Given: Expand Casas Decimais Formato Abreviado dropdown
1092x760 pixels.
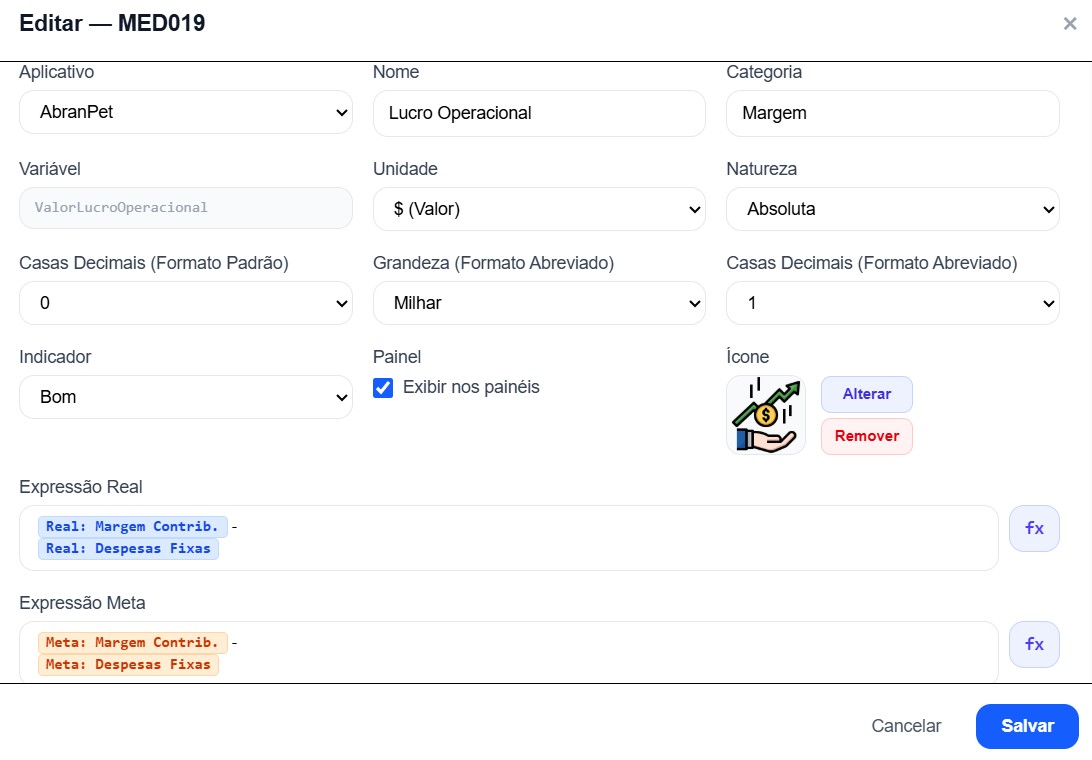Looking at the screenshot, I should 893,303.
